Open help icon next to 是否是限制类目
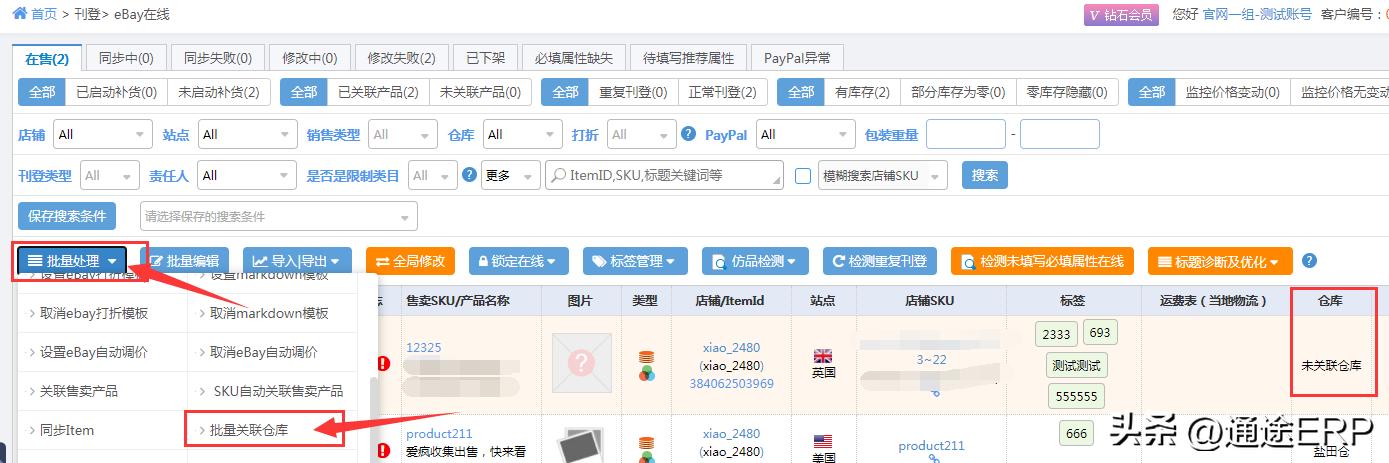Image resolution: width=1389 pixels, height=463 pixels. [469, 175]
